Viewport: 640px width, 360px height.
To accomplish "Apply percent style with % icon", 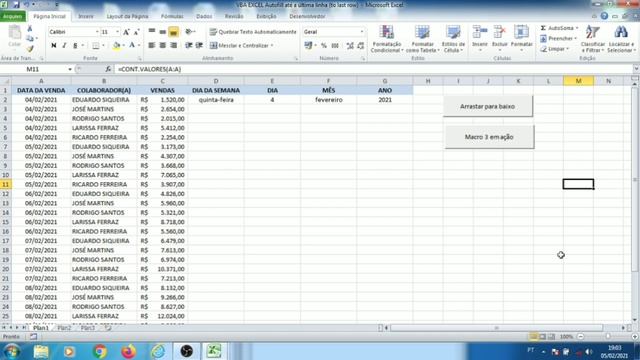I will [324, 45].
